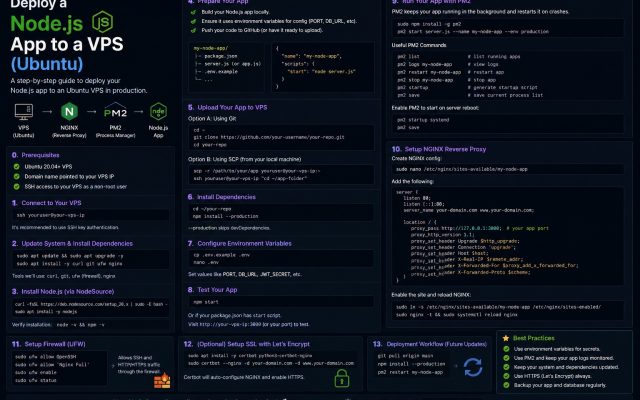Click the Node.js App hexagon icon
The image size is (640, 400).
[158, 111]
